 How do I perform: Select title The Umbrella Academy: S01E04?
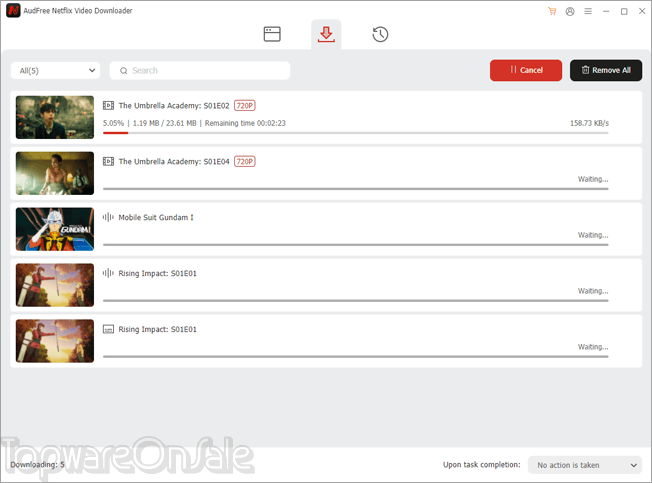(x=174, y=161)
